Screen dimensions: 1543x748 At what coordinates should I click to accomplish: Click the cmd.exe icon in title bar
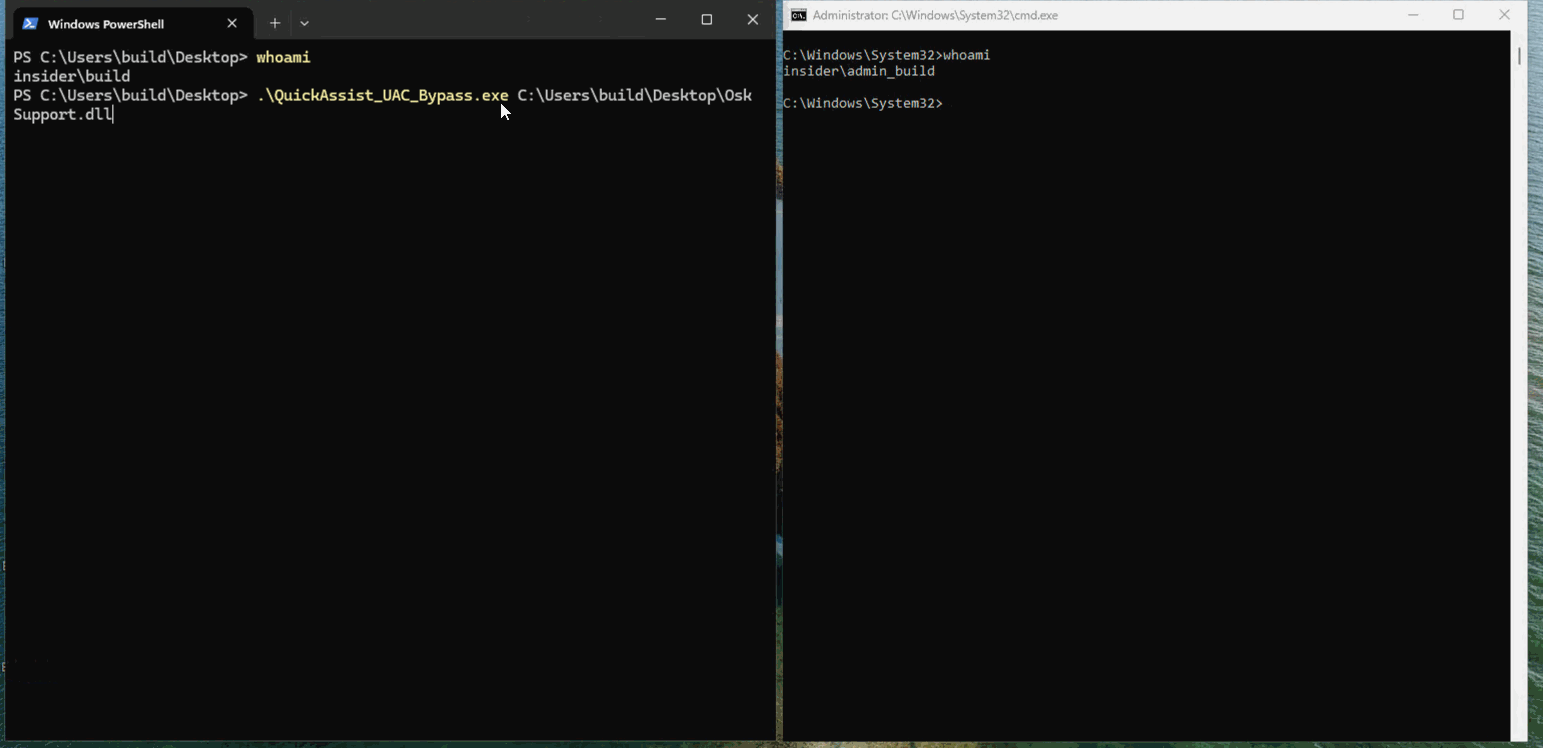coord(798,15)
